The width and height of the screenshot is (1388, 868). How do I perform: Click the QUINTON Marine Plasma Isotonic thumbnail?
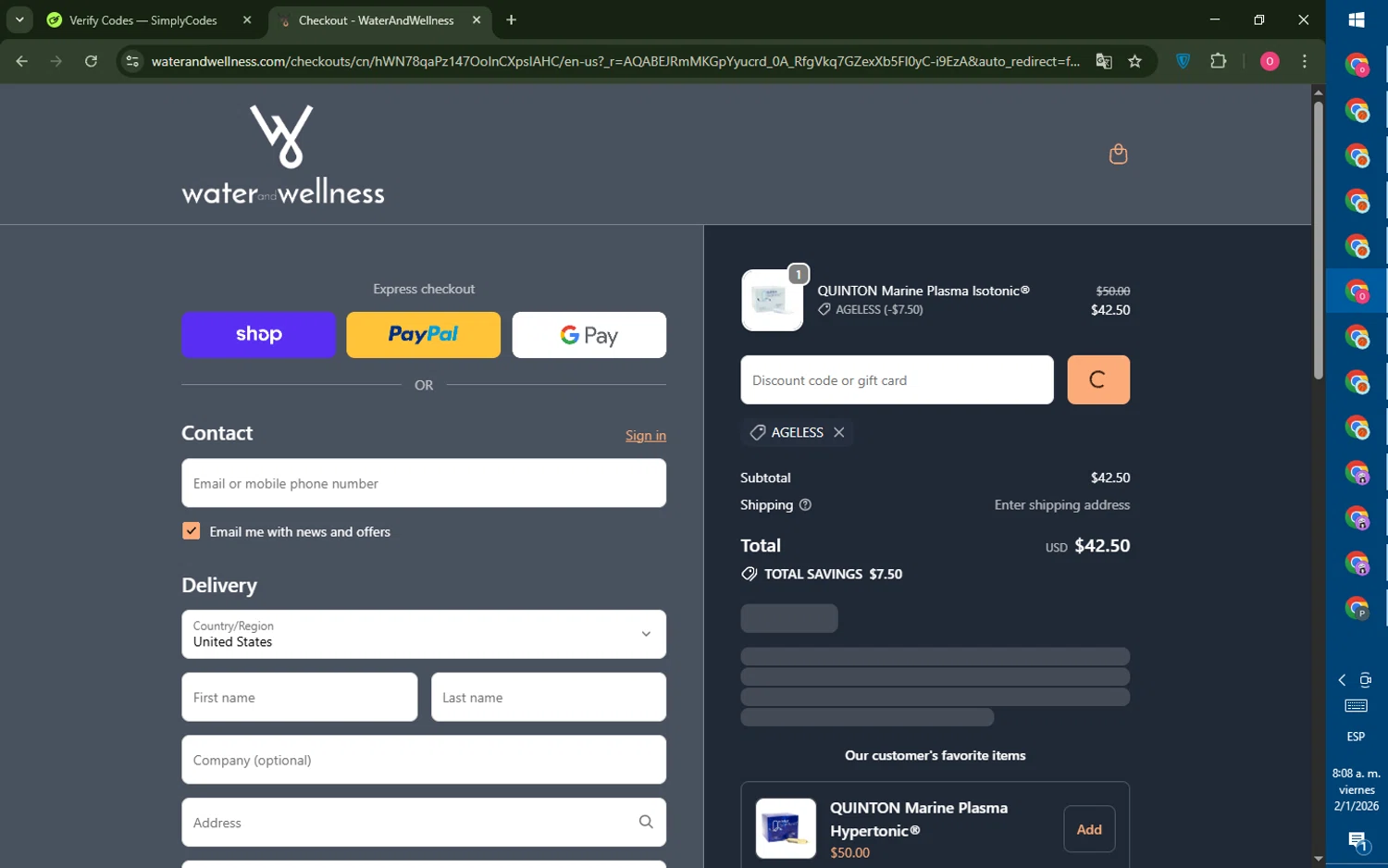(772, 300)
